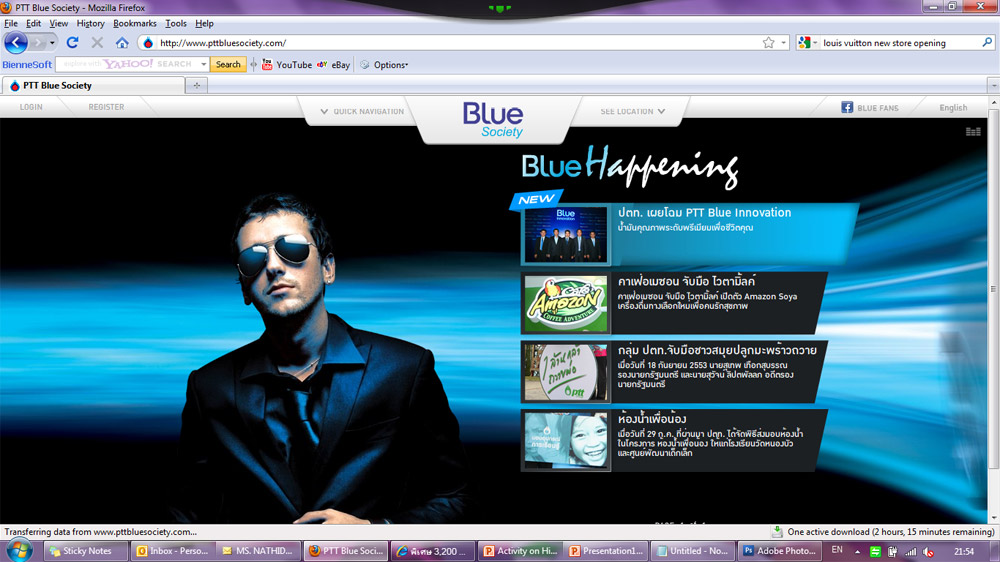
Task: Open the Activity on Hi PowerPoint taskbar item
Action: point(520,551)
